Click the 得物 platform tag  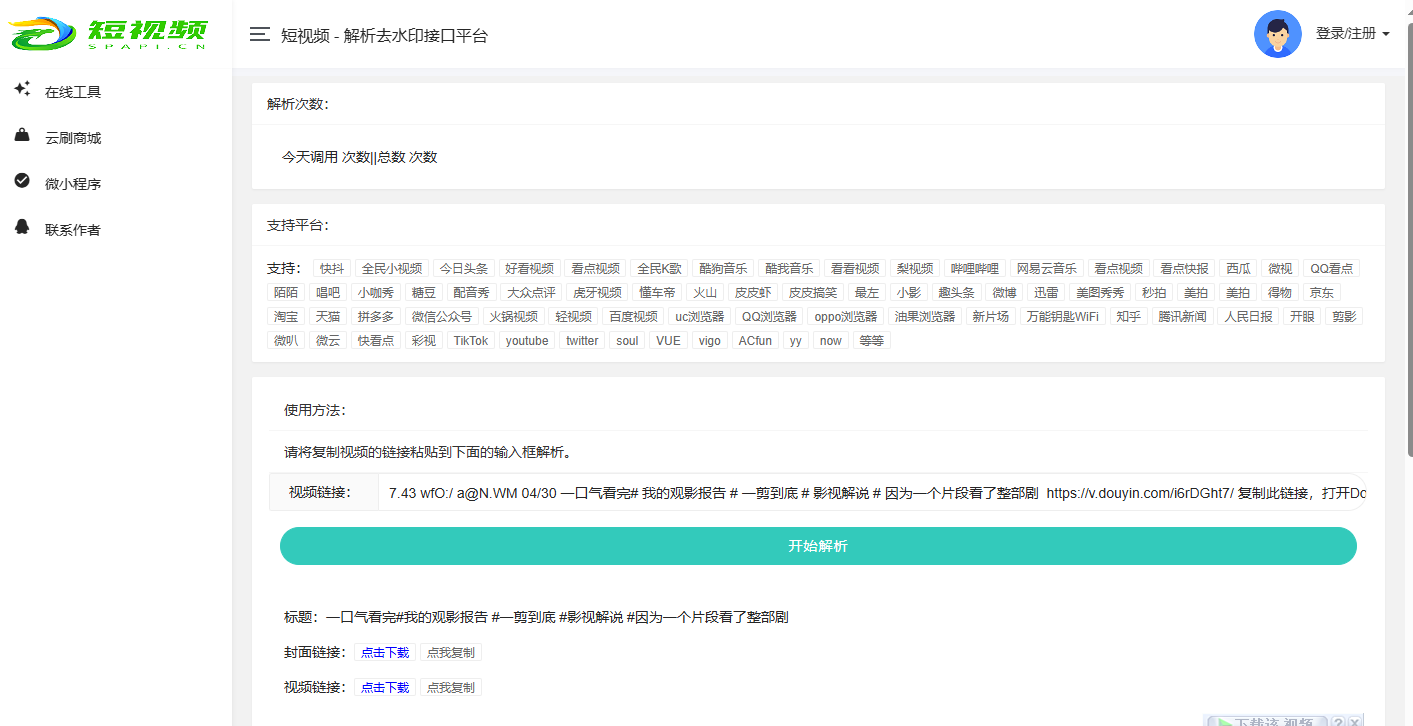1280,293
